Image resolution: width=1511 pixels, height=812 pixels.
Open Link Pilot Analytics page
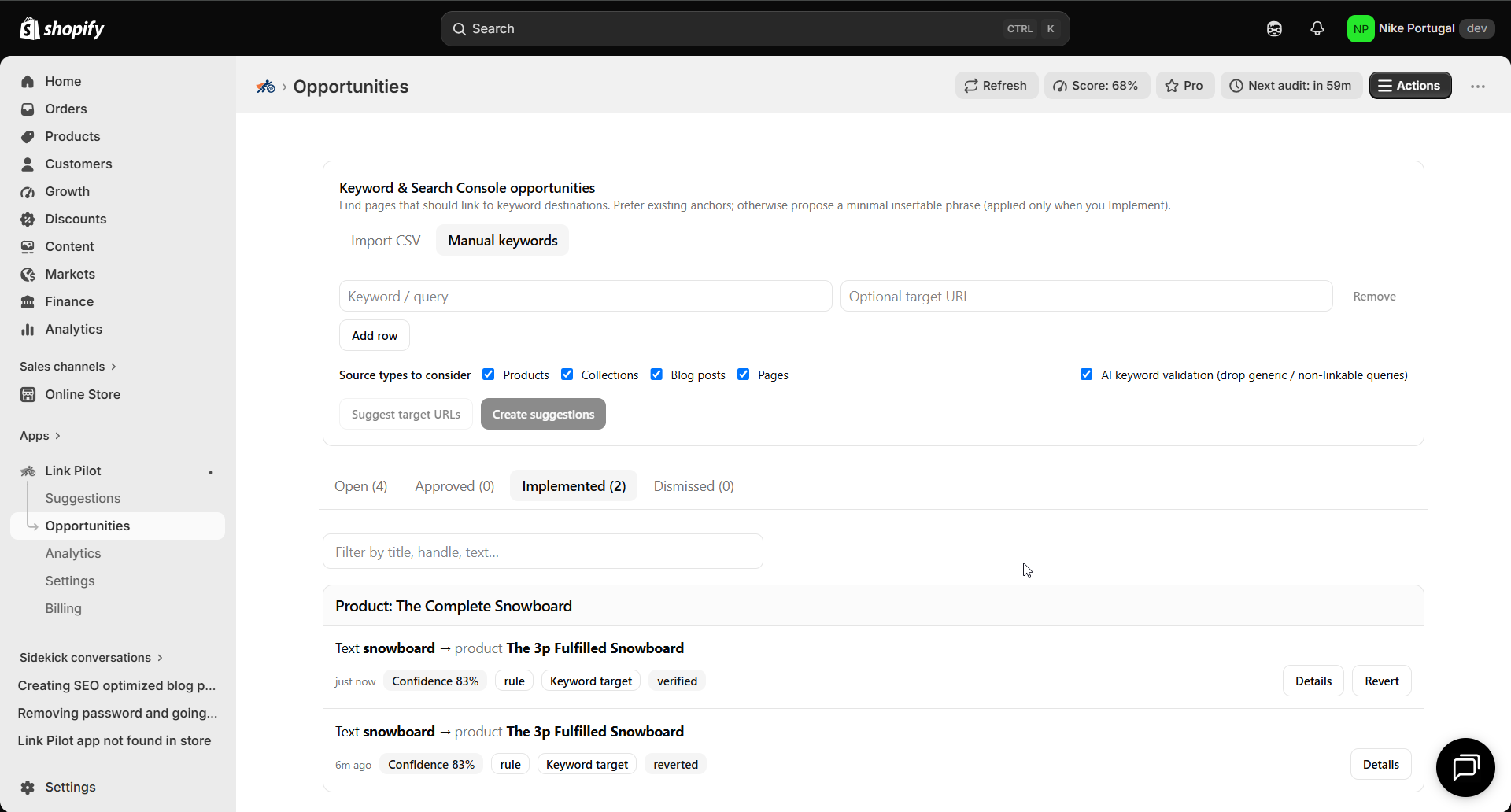point(73,553)
